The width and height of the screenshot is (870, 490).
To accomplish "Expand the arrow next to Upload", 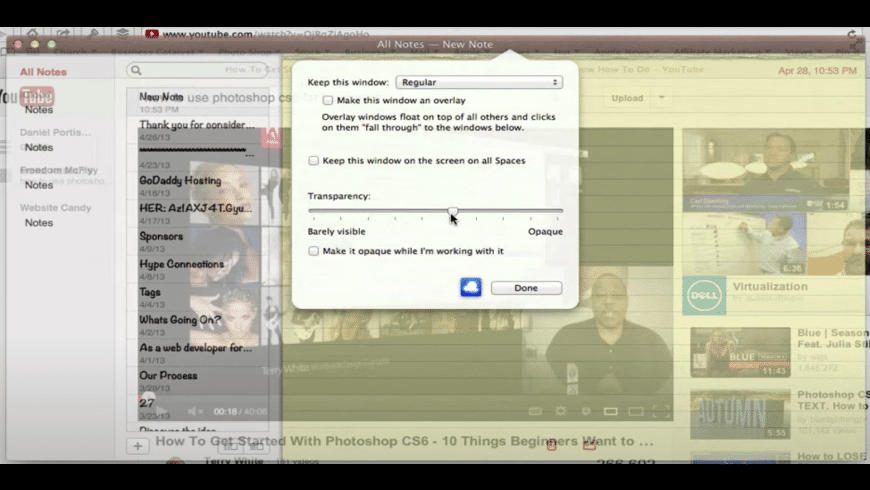I will 661,98.
